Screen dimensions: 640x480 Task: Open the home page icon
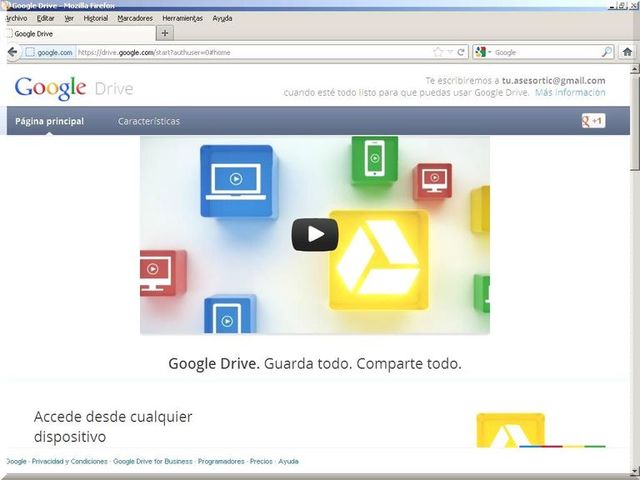[x=627, y=52]
